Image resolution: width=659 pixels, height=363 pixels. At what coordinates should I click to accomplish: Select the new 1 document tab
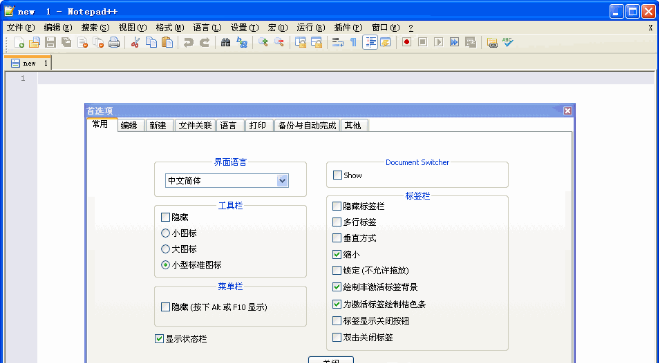point(28,63)
